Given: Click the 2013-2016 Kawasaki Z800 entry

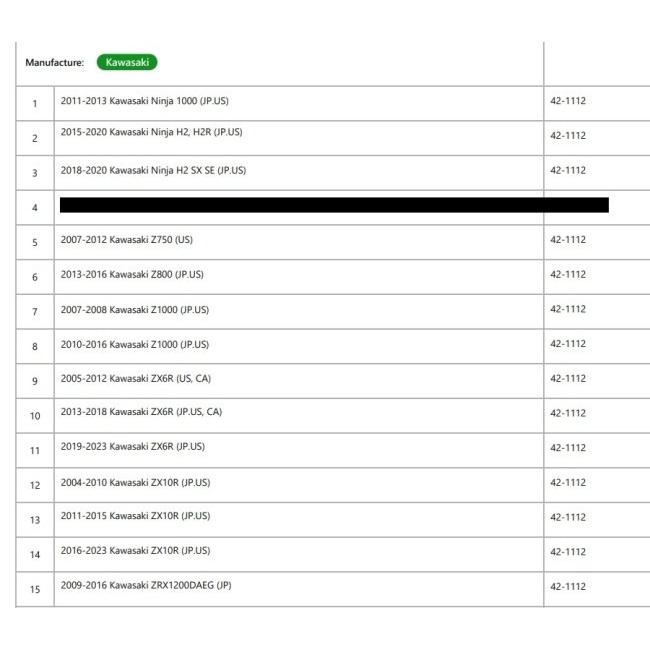Looking at the screenshot, I should pyautogui.click(x=134, y=274).
